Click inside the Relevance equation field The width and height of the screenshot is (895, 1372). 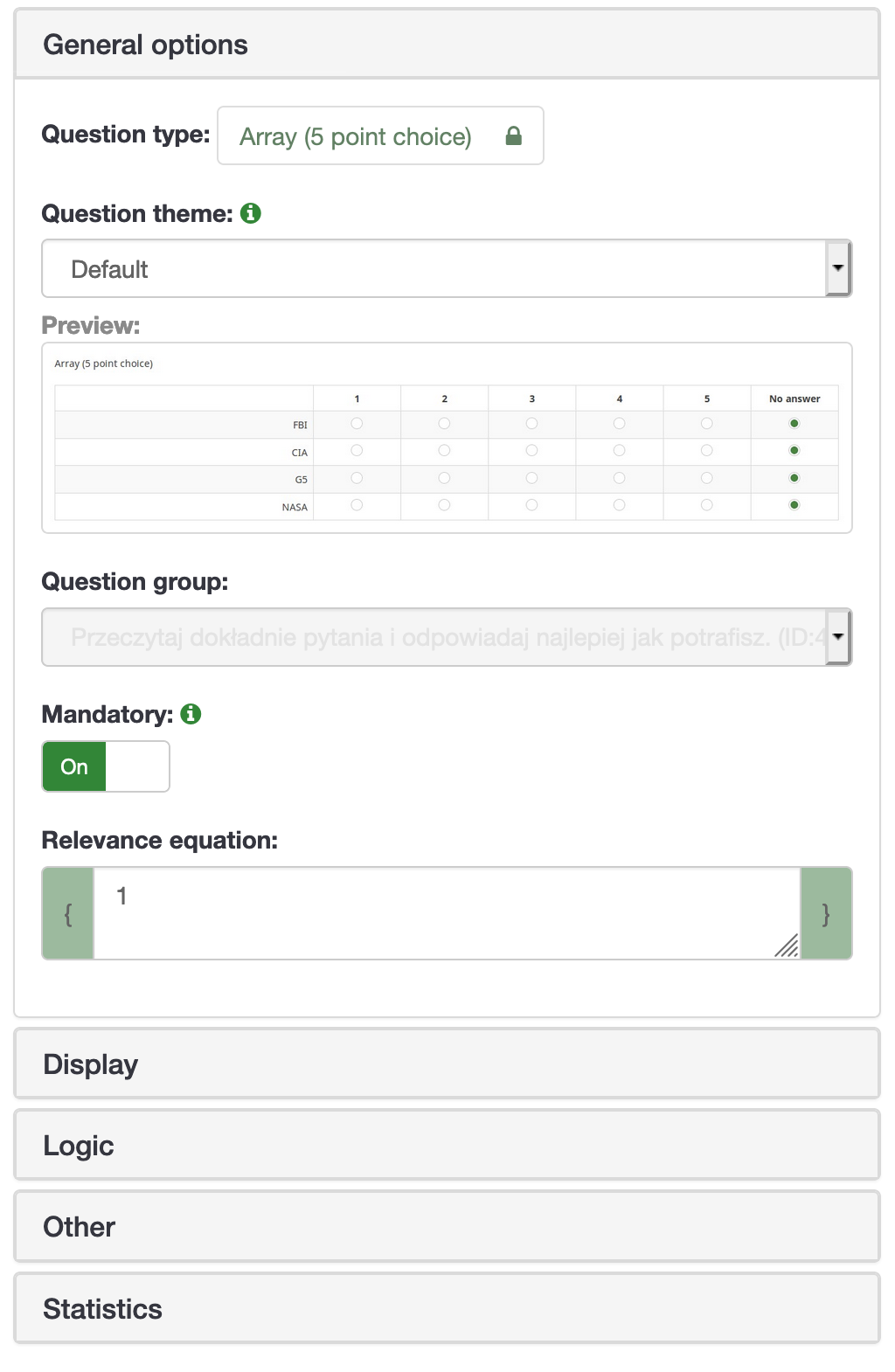click(447, 913)
